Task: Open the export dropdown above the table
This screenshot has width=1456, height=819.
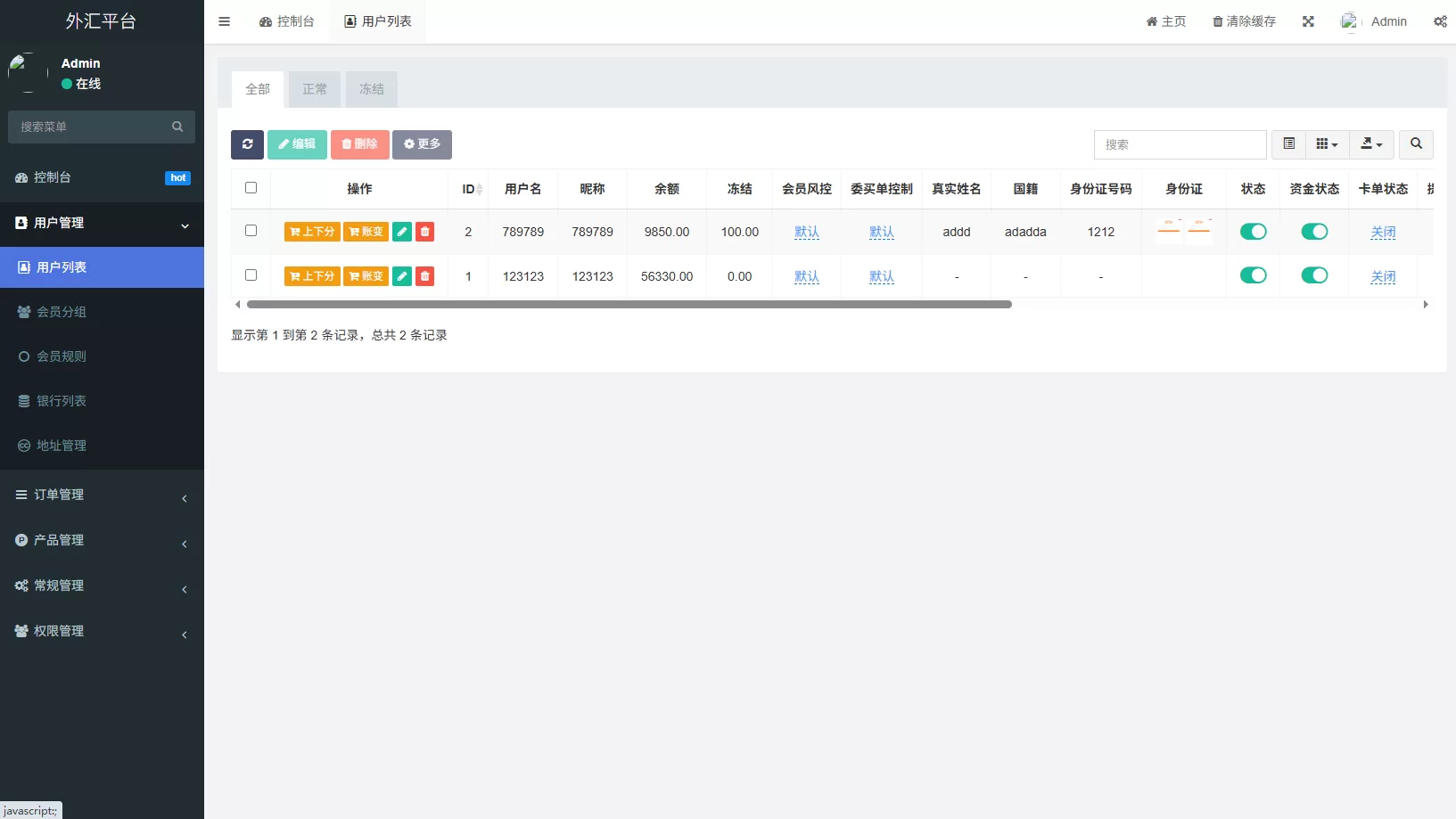Action: (1370, 143)
